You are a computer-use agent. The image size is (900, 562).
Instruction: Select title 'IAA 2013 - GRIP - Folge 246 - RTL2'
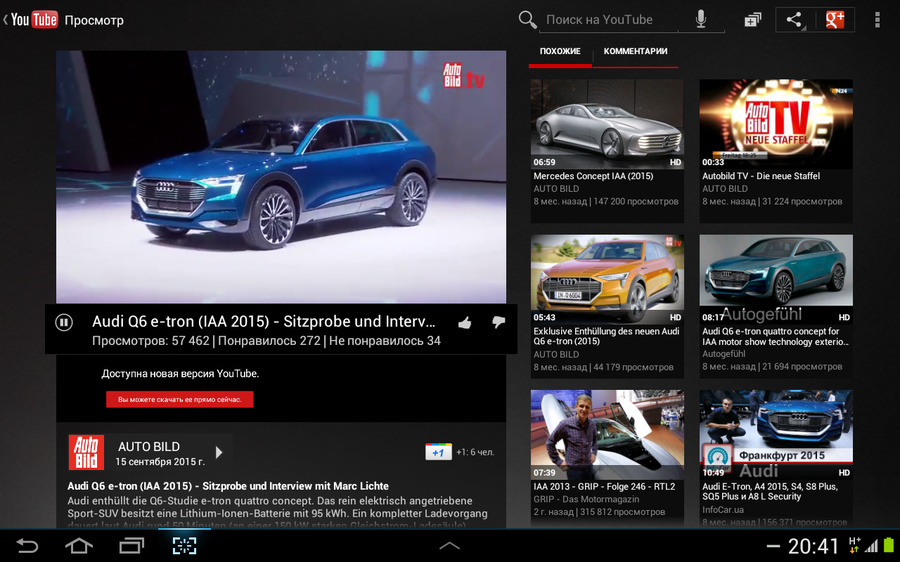point(604,487)
